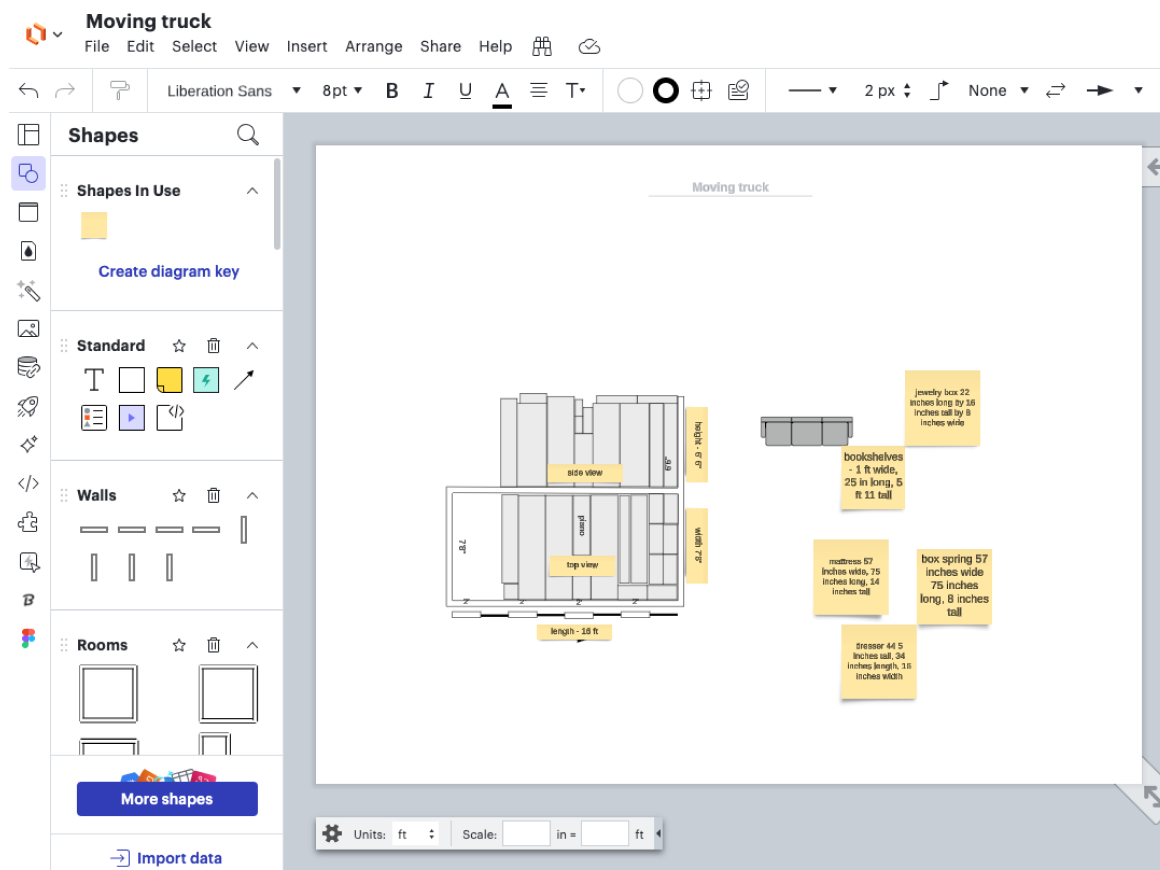
Task: Click the scale settings gear icon
Action: pos(333,833)
